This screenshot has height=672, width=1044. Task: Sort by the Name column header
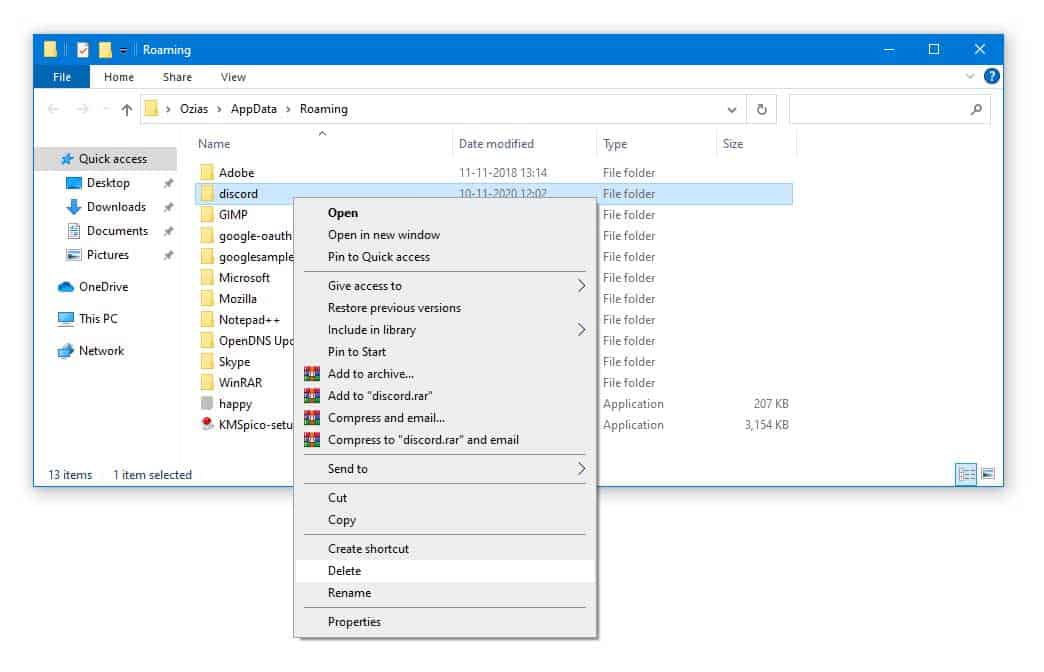point(322,144)
